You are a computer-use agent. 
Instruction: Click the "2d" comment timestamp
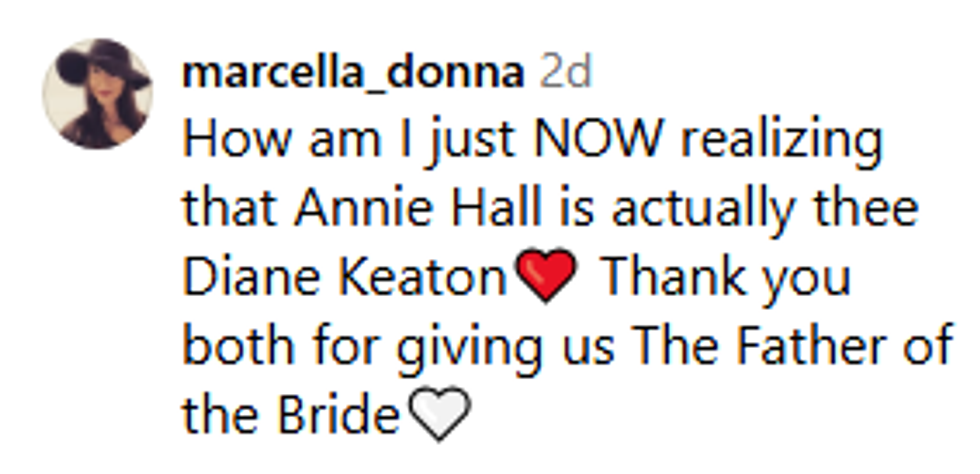pos(566,72)
